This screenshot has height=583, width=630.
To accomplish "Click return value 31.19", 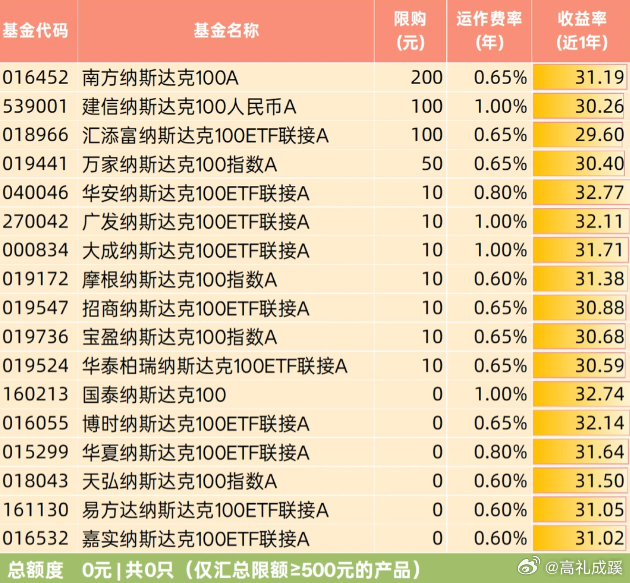I will pos(599,77).
